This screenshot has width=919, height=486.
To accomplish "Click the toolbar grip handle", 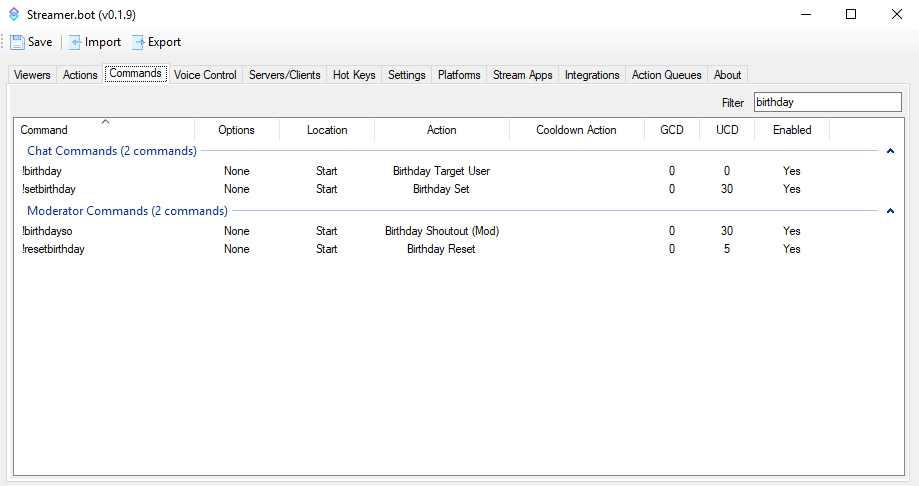I will [x=3, y=42].
